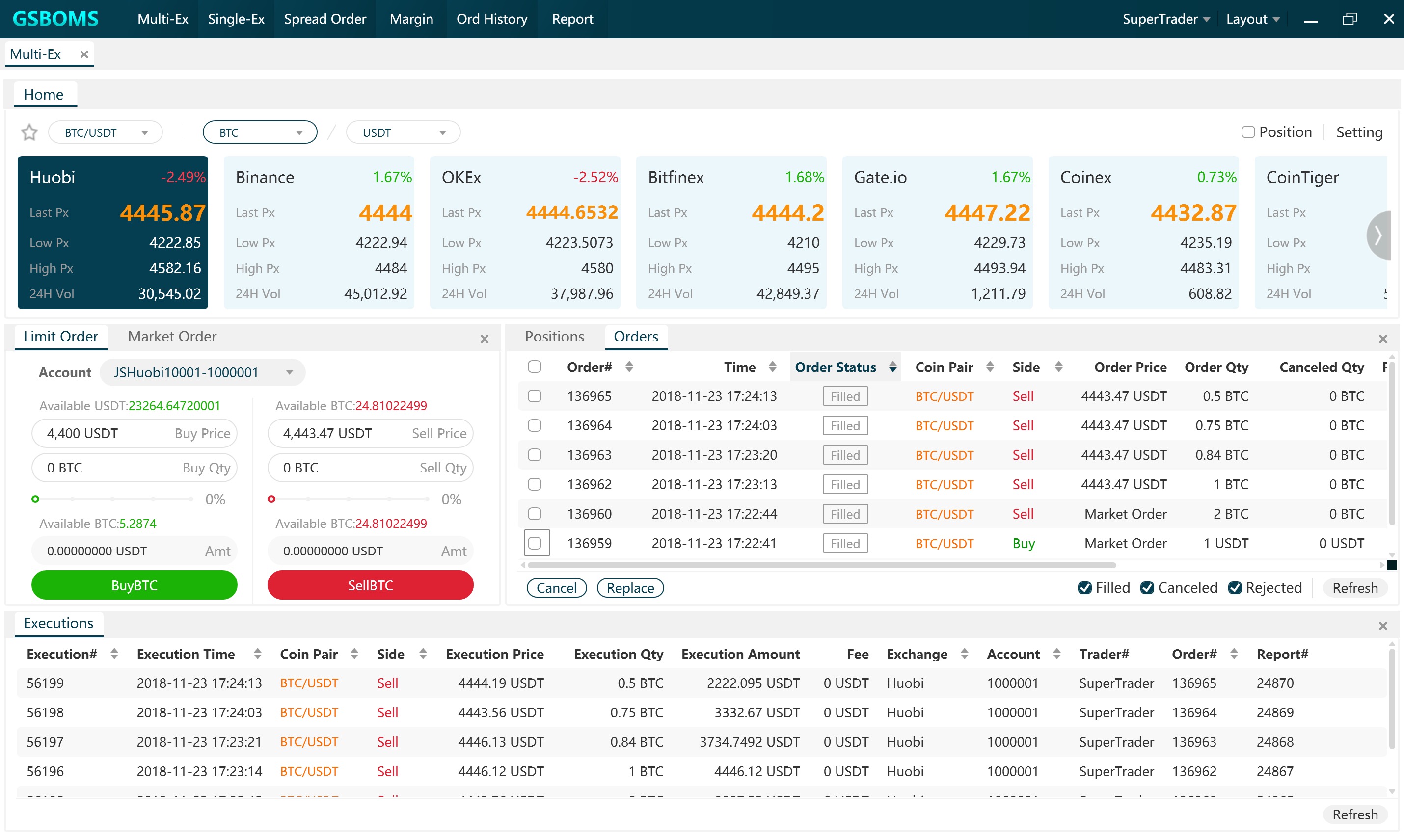Open the SuperTrader user menu
The height and width of the screenshot is (840, 1404).
coord(1165,19)
